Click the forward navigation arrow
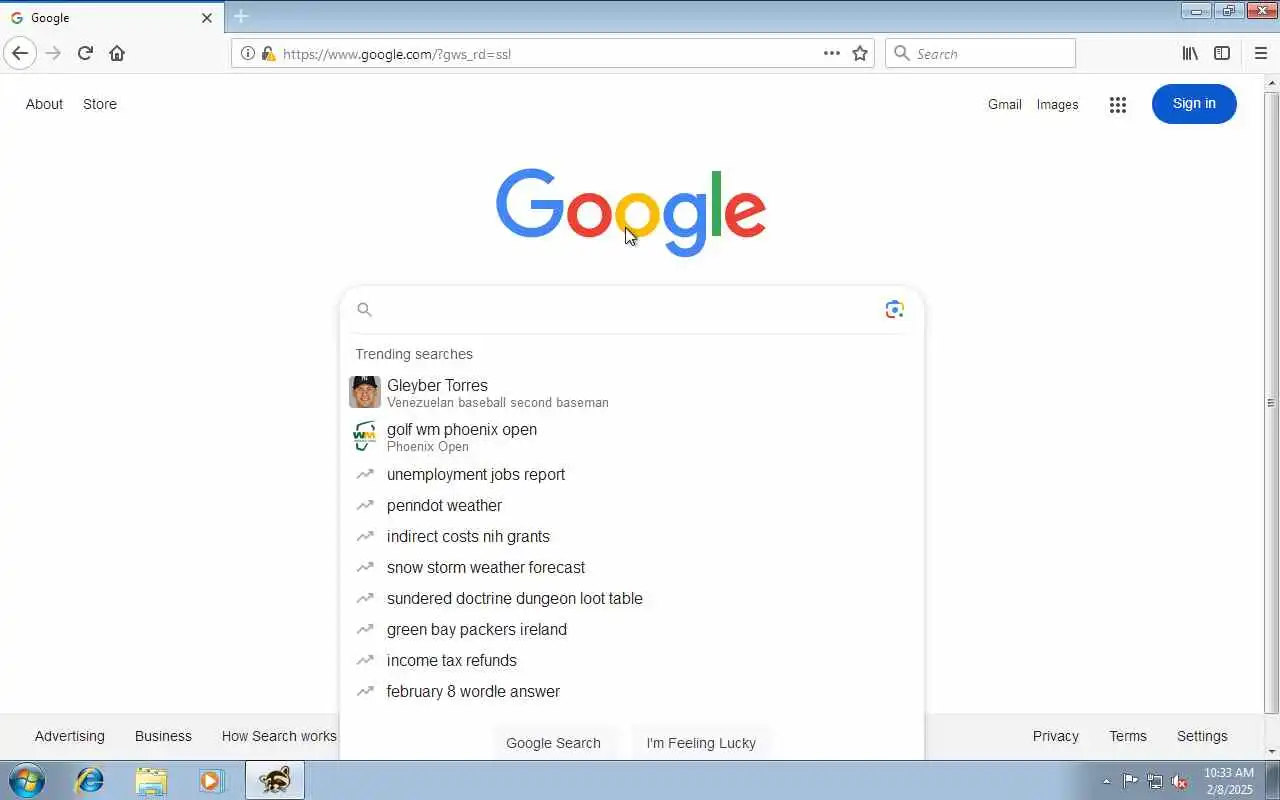This screenshot has width=1280, height=800. [x=53, y=53]
